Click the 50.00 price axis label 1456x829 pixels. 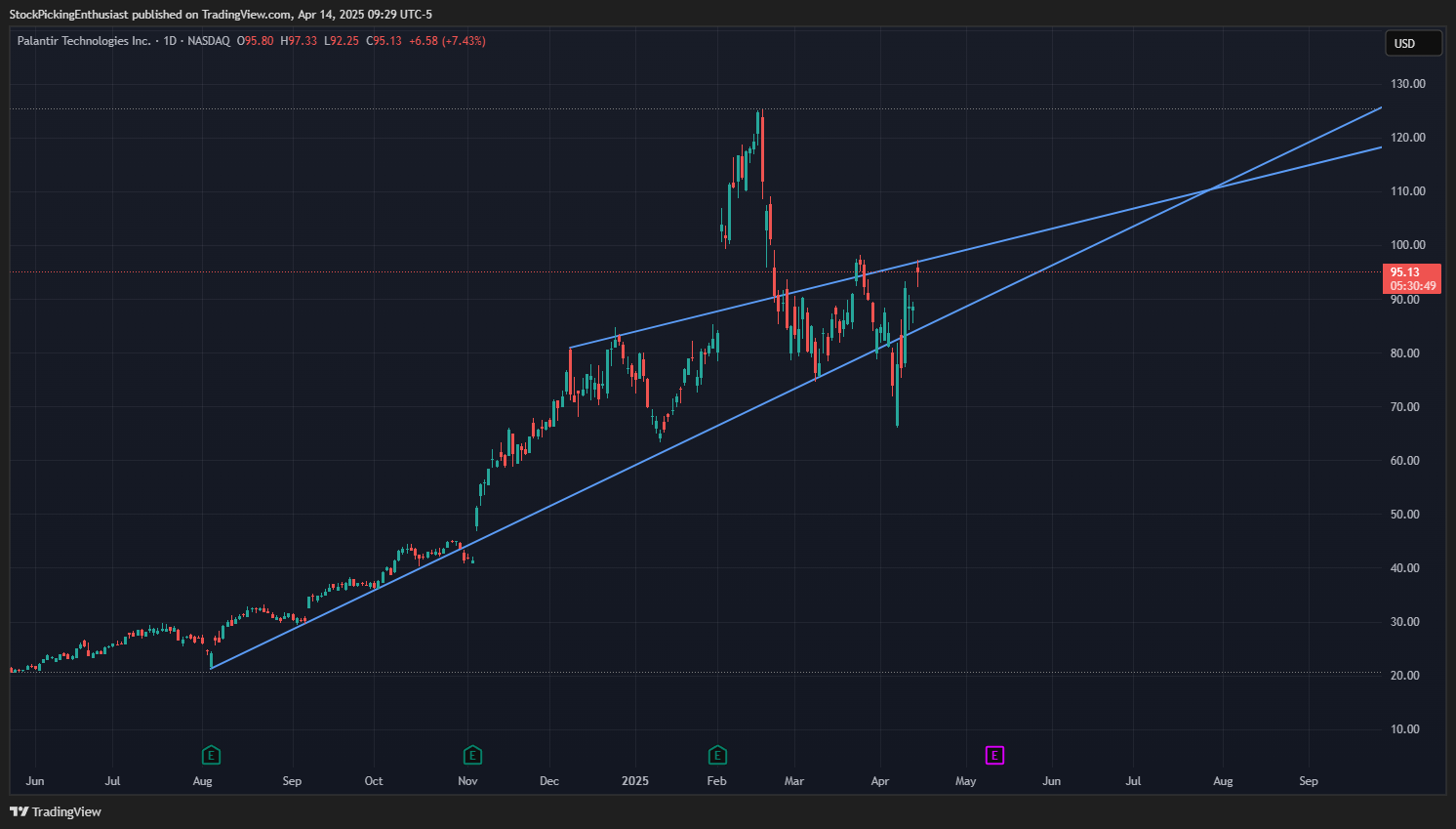[x=1405, y=515]
